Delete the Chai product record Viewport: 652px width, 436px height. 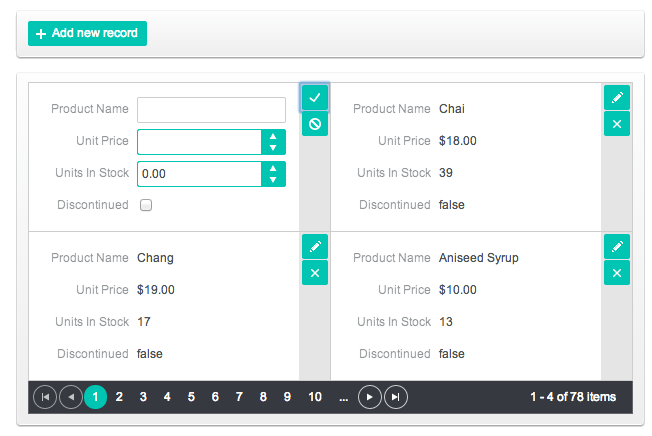[x=617, y=124]
